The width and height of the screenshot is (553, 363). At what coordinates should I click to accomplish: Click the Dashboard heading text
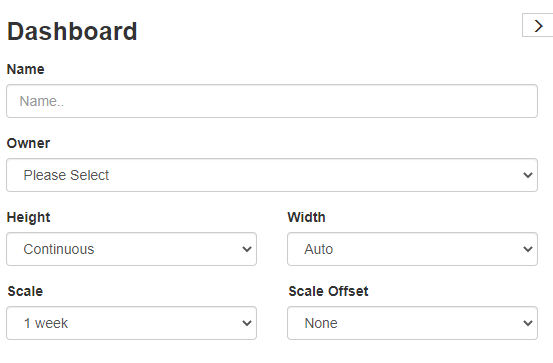[72, 31]
